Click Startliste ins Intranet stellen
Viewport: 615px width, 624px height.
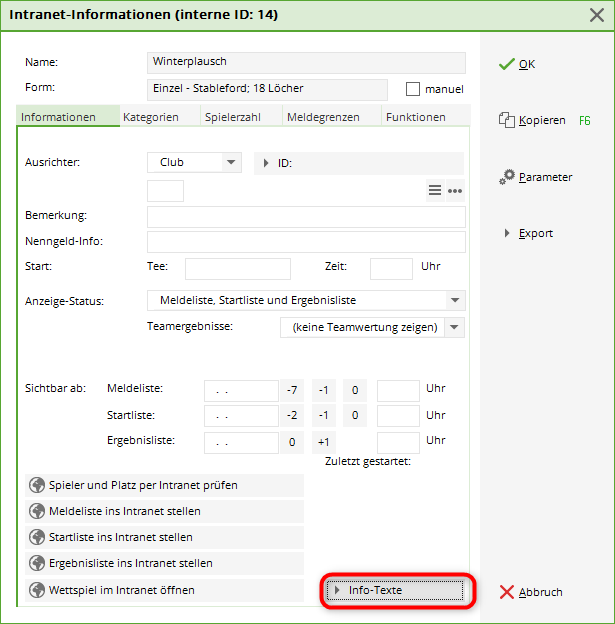click(121, 537)
